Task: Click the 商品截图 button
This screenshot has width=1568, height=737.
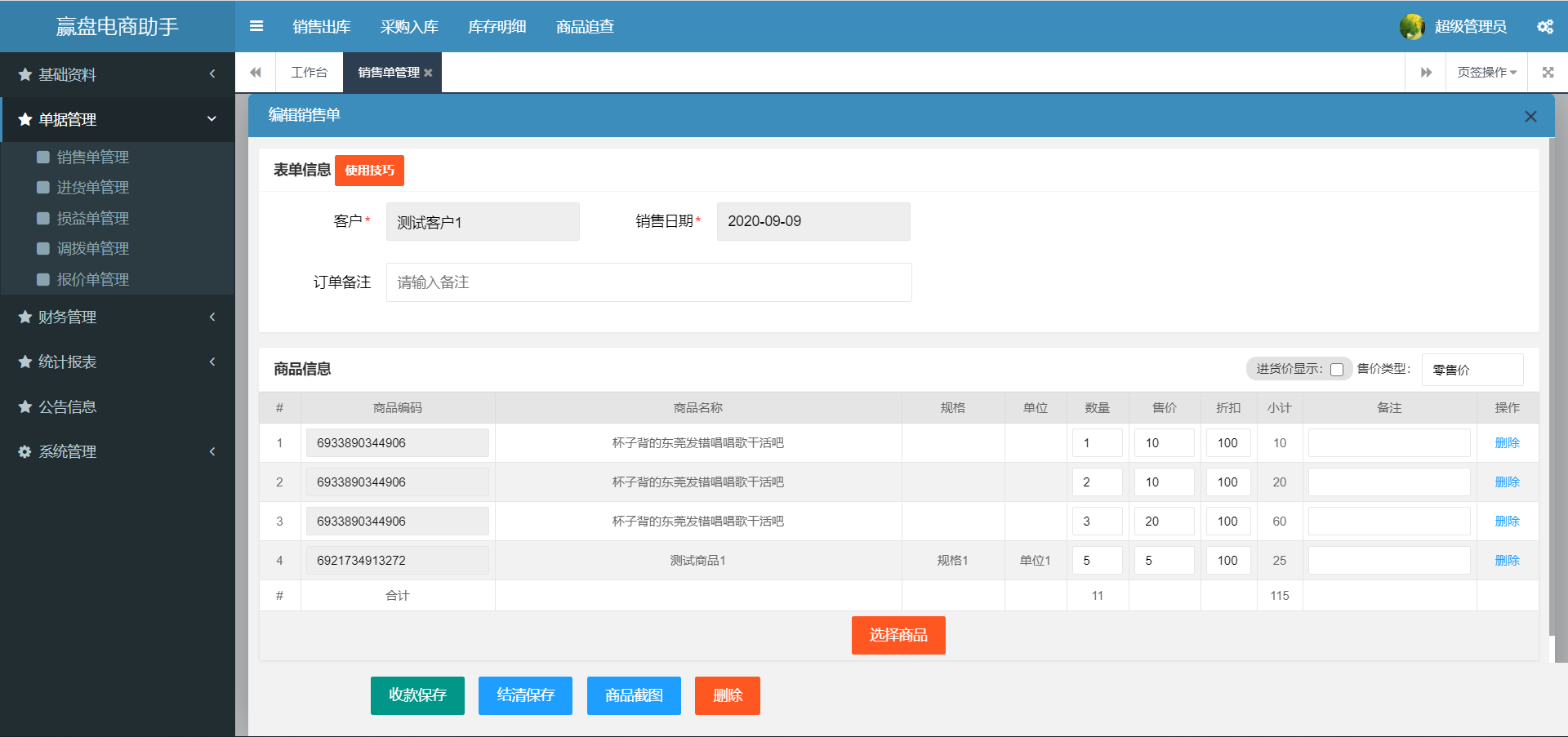Action: click(x=634, y=695)
